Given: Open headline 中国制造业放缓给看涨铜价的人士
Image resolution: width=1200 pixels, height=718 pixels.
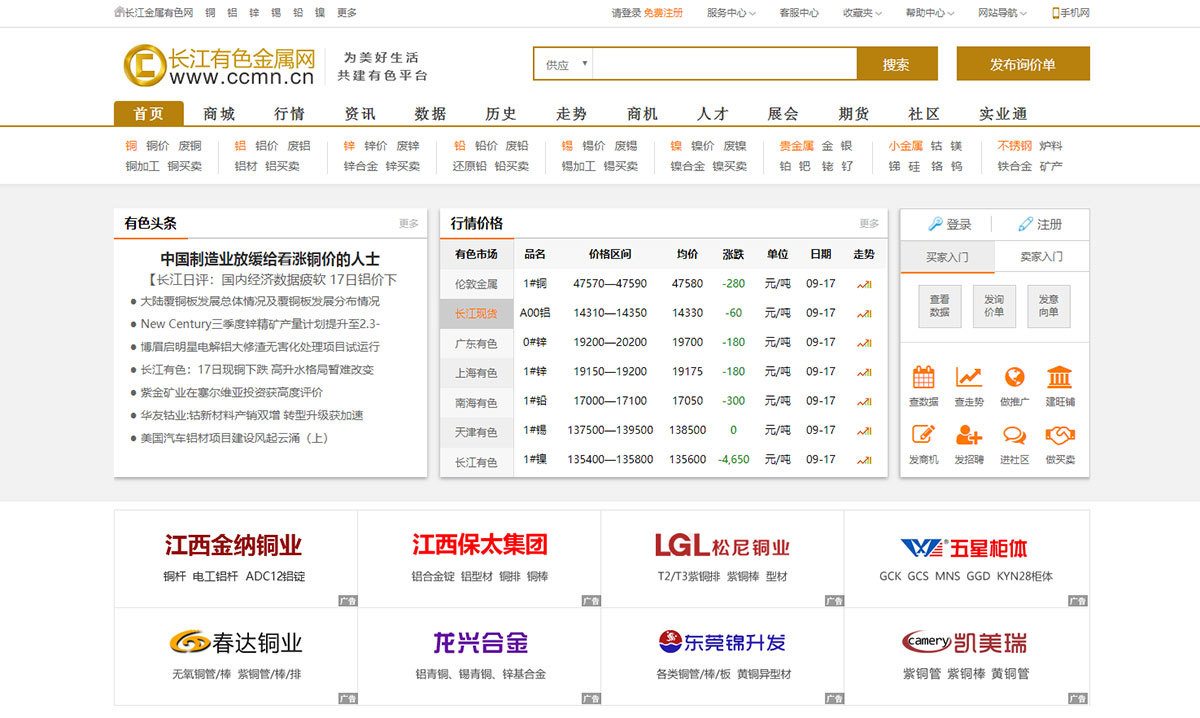Looking at the screenshot, I should coord(270,260).
